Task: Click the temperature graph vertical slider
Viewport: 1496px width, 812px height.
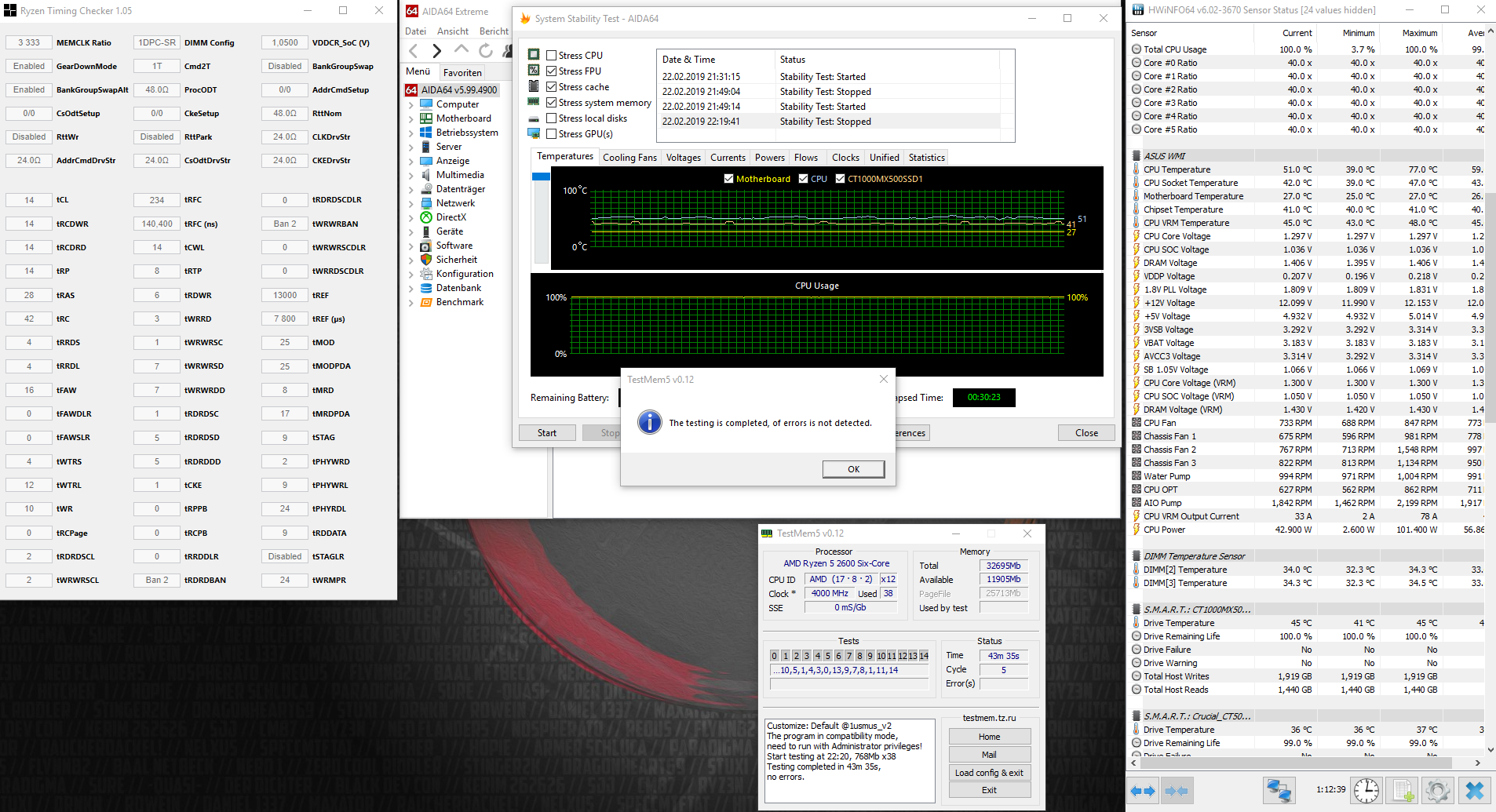Action: (x=541, y=217)
